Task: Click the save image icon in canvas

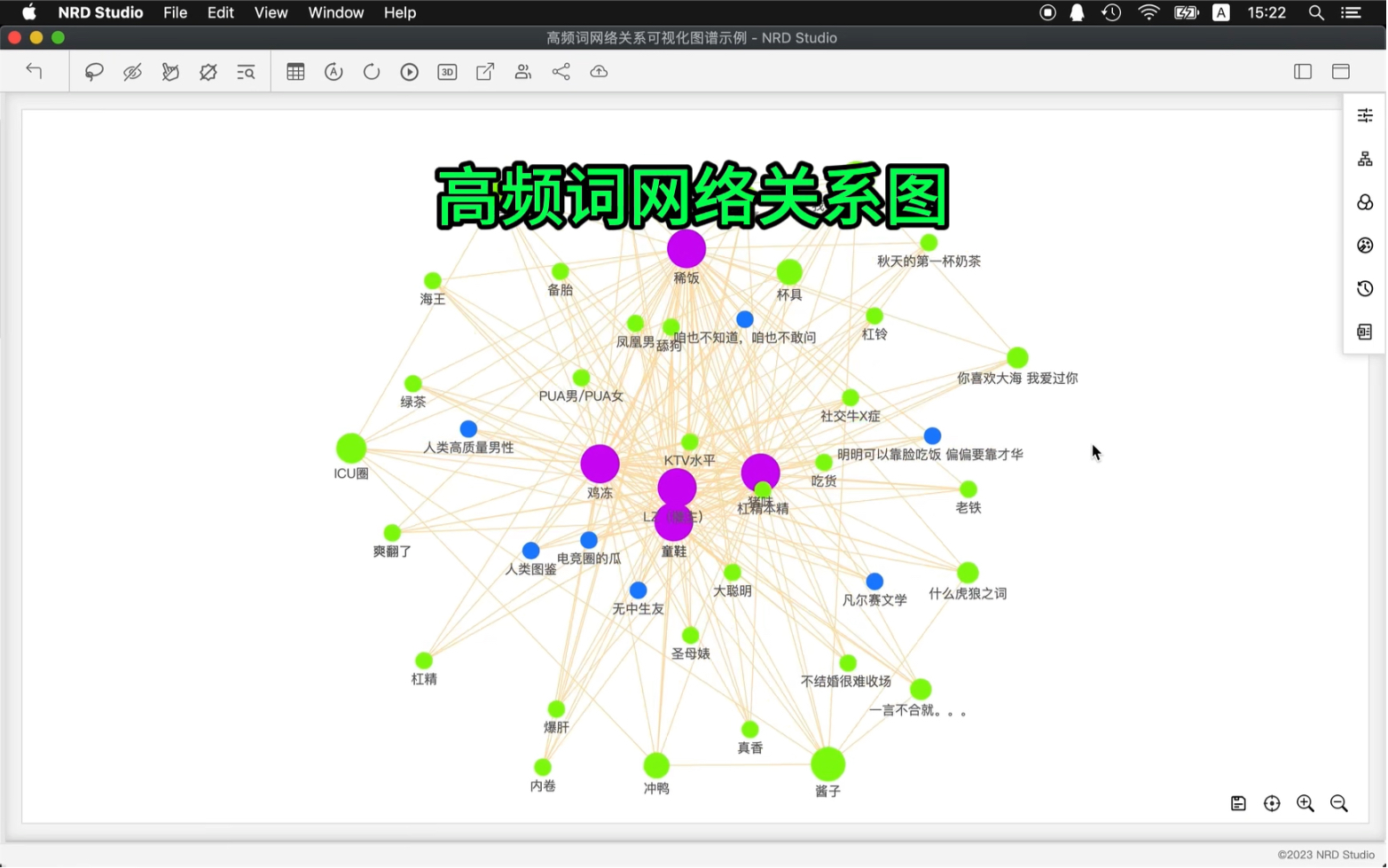Action: (x=1239, y=804)
